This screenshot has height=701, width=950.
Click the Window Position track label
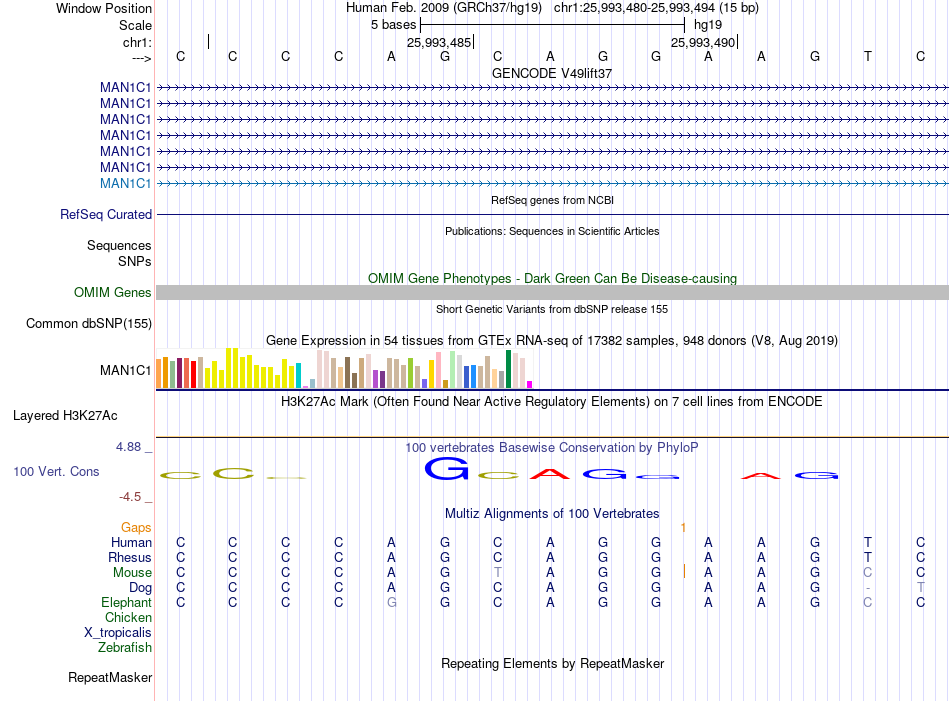tap(104, 8)
